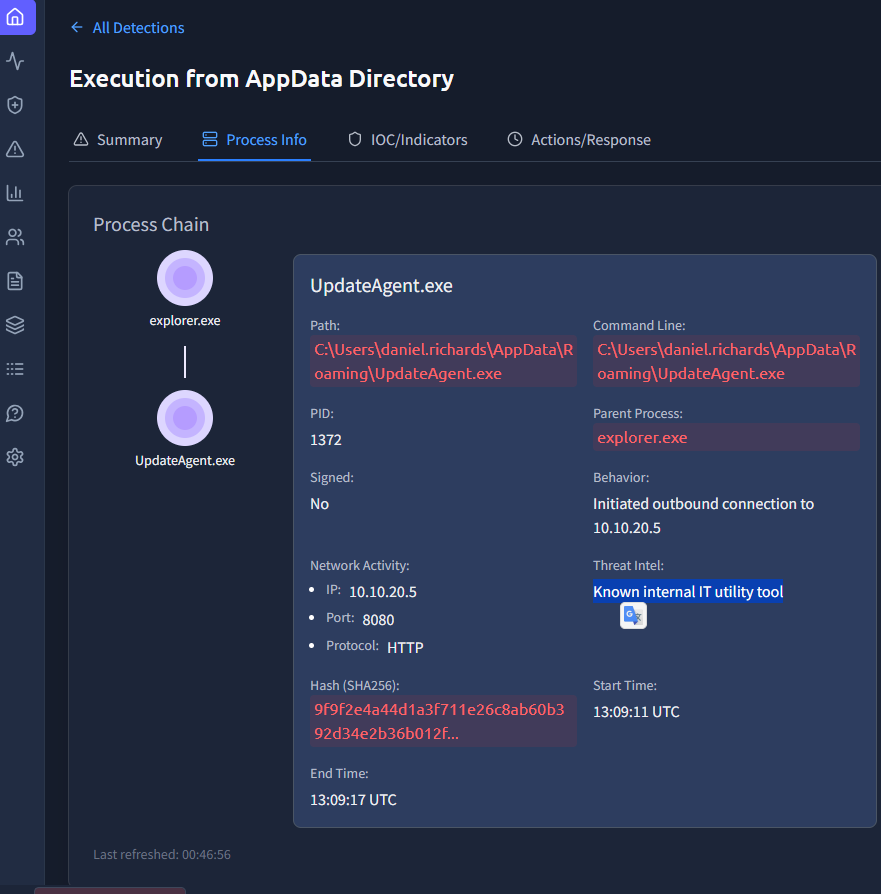Click the shield plus sidebar icon
The height and width of the screenshot is (894, 881).
(x=15, y=105)
